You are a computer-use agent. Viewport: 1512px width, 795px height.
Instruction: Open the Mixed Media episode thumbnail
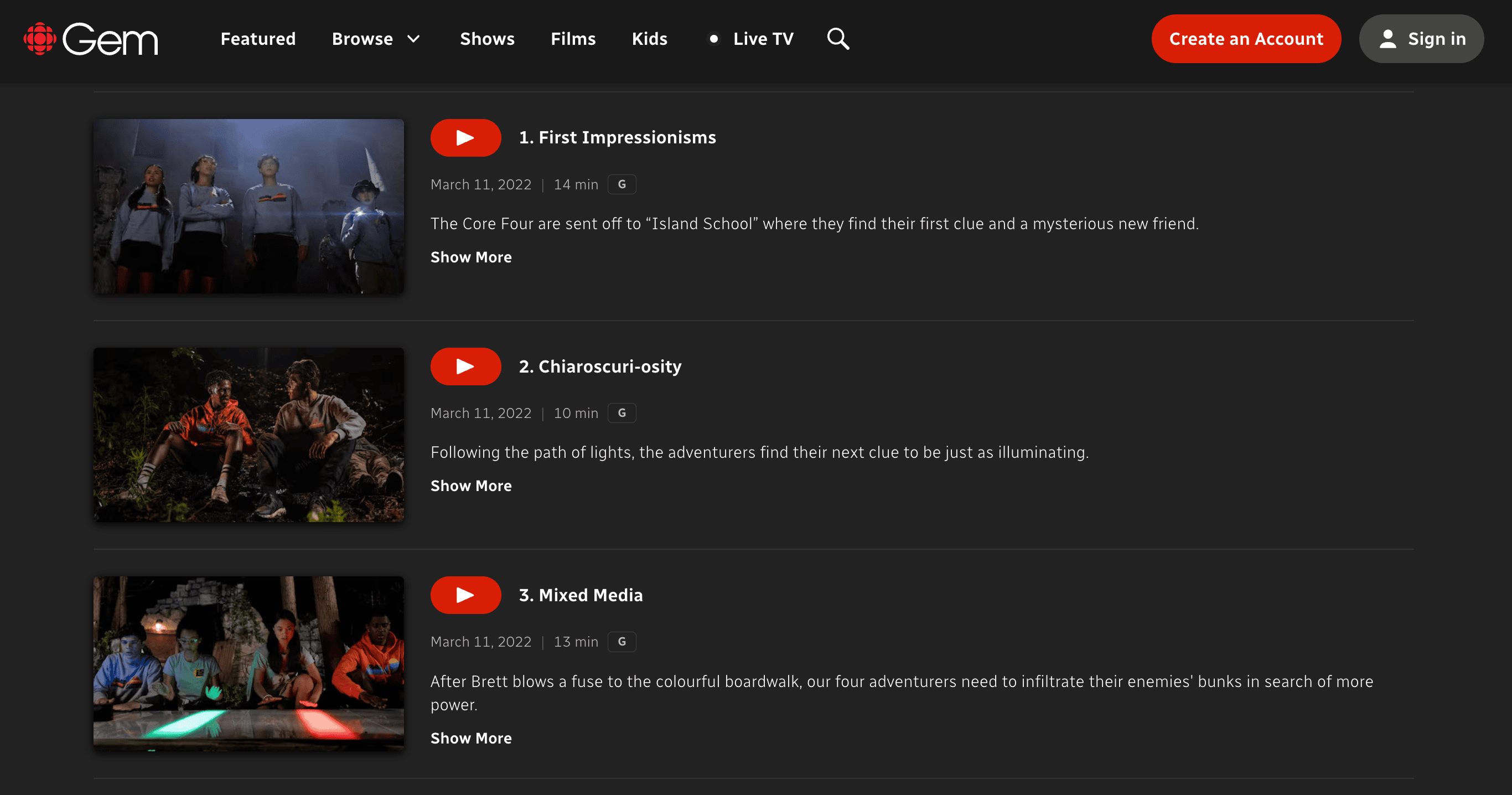tap(248, 663)
